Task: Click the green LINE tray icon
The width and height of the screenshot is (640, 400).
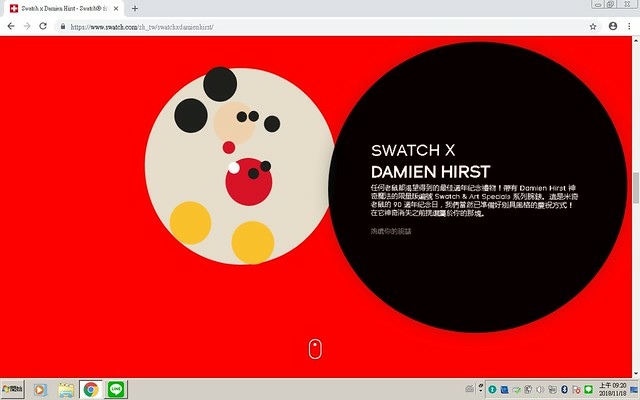Action: point(589,389)
